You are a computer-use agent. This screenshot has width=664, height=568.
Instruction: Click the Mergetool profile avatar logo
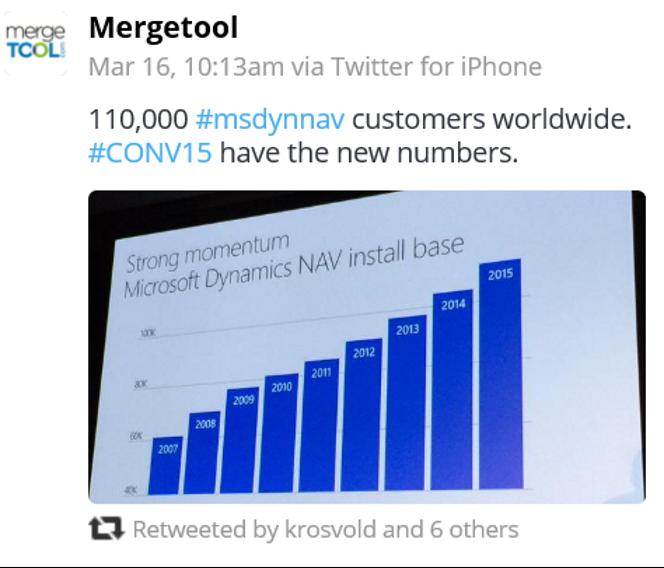click(x=36, y=42)
